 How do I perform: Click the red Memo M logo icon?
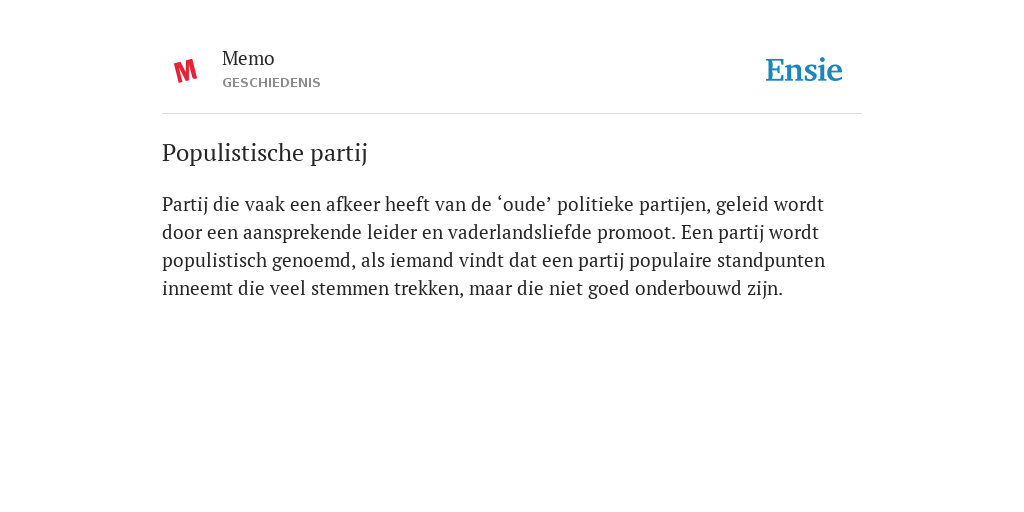[185, 71]
